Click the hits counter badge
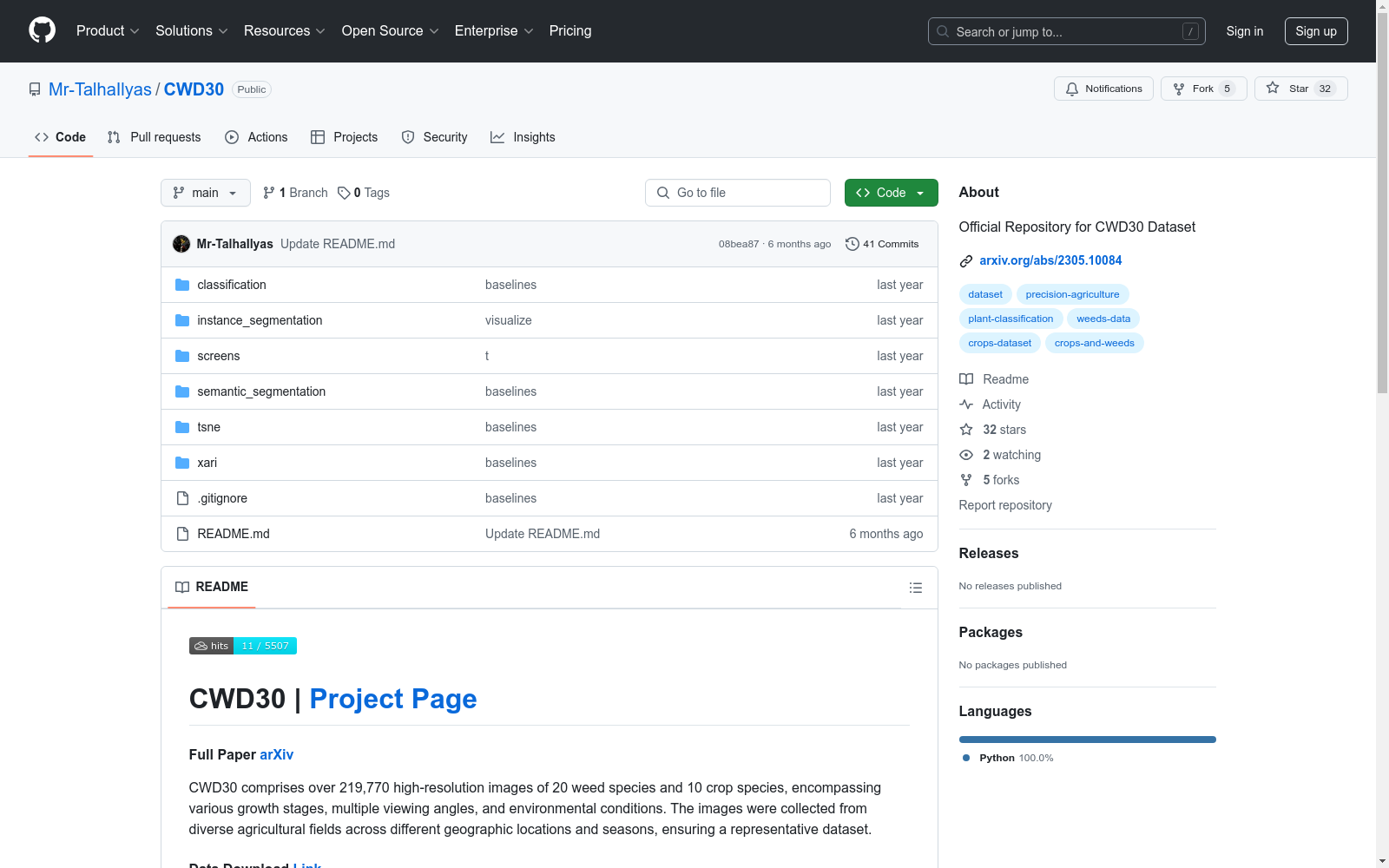This screenshot has height=868, width=1389. [243, 646]
